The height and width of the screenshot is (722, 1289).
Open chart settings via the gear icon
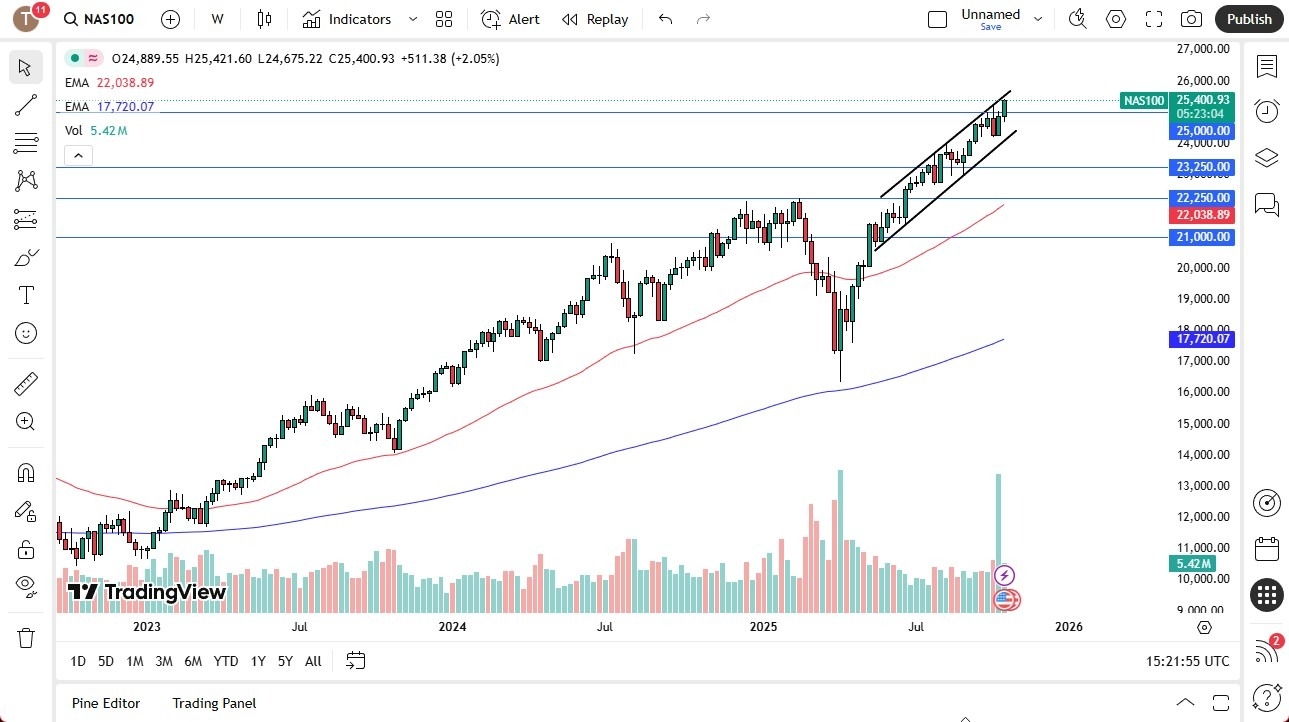click(1115, 18)
